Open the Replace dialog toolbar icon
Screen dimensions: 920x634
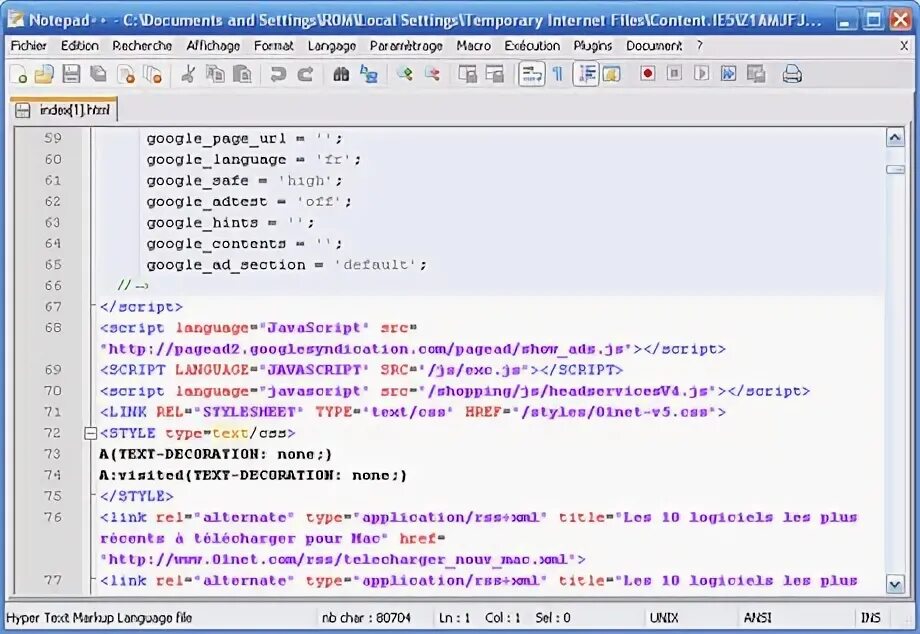pyautogui.click(x=368, y=74)
